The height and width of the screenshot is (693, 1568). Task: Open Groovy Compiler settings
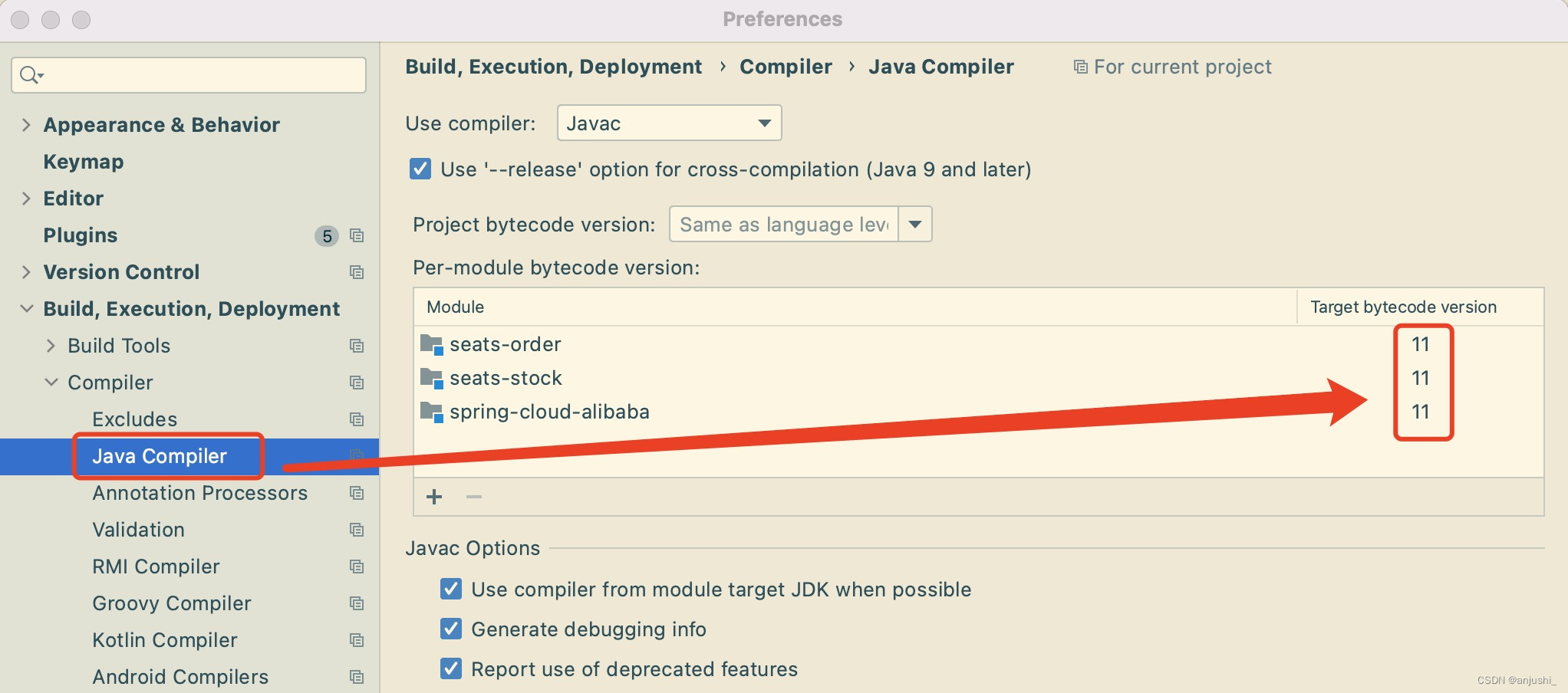tap(172, 603)
